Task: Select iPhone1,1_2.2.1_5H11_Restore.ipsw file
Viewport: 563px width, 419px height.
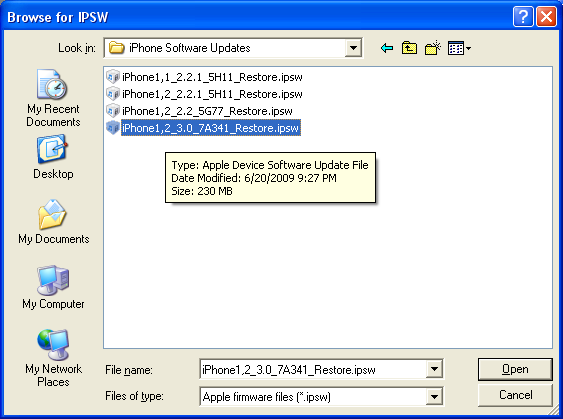Action: [x=204, y=77]
